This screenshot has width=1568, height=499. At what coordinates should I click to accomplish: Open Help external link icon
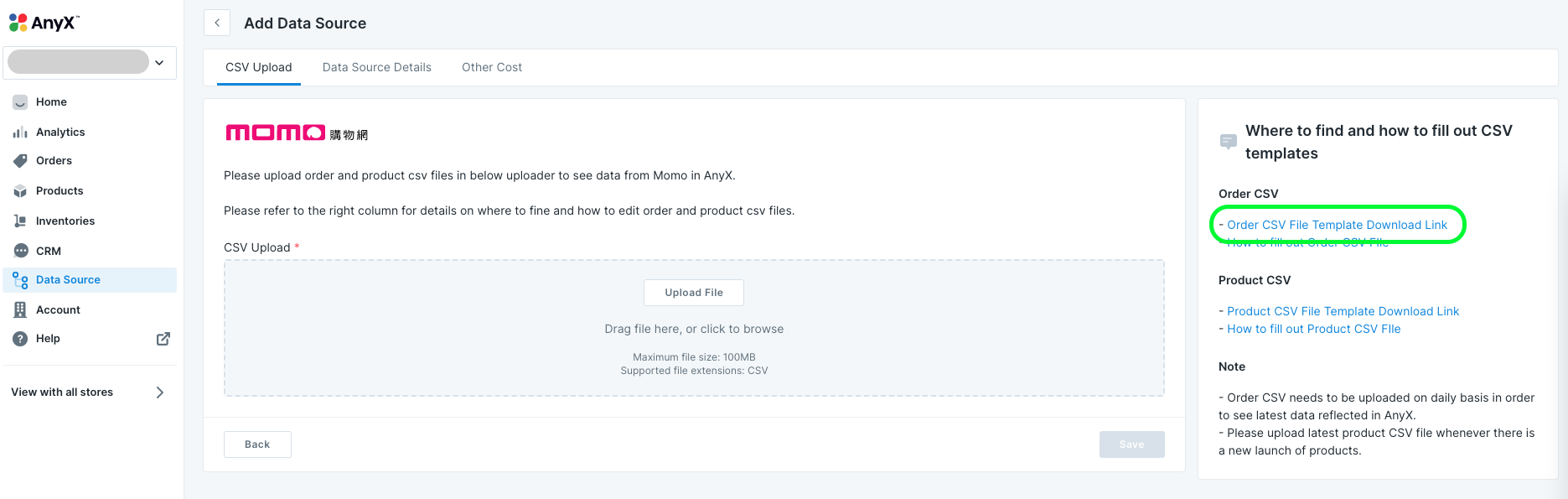click(x=163, y=339)
